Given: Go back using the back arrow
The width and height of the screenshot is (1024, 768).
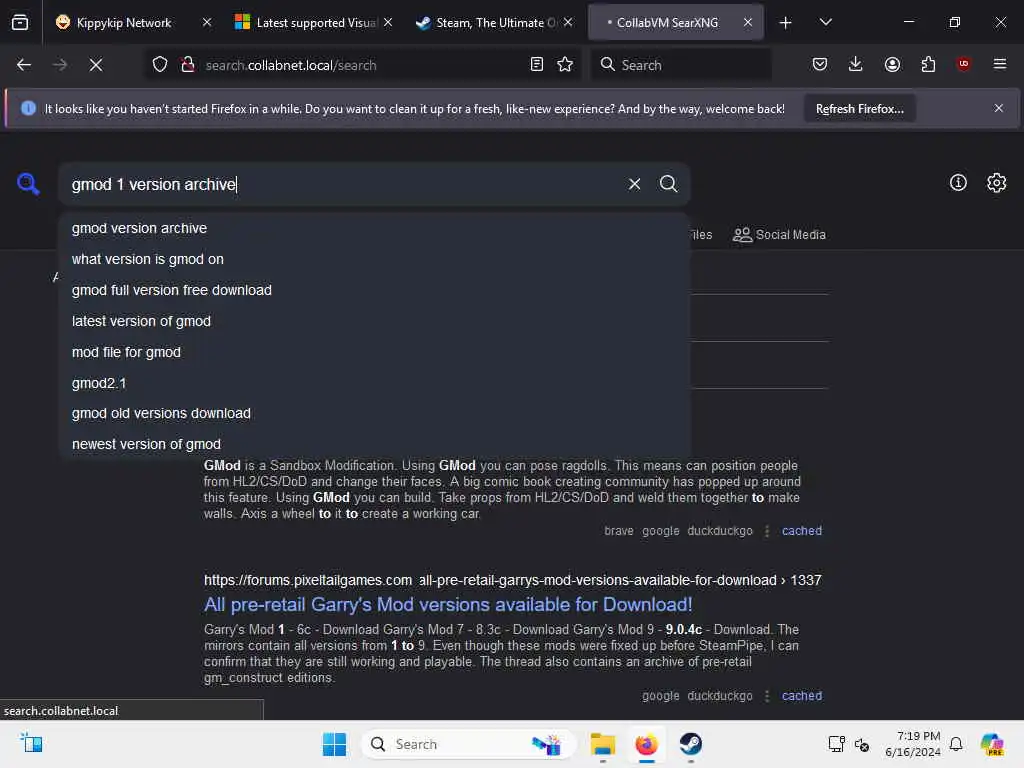Looking at the screenshot, I should 24,65.
